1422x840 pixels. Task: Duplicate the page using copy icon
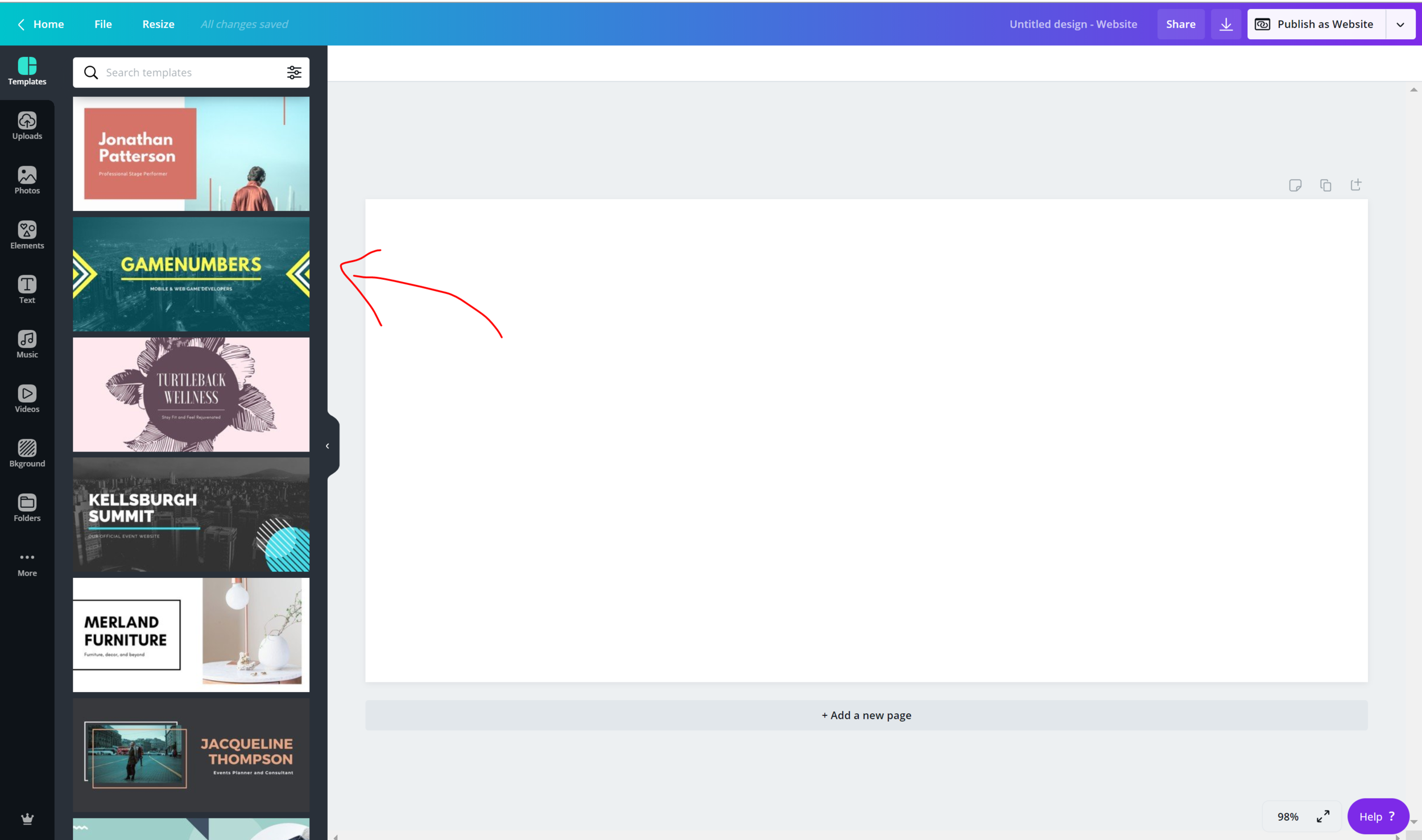pos(1325,185)
